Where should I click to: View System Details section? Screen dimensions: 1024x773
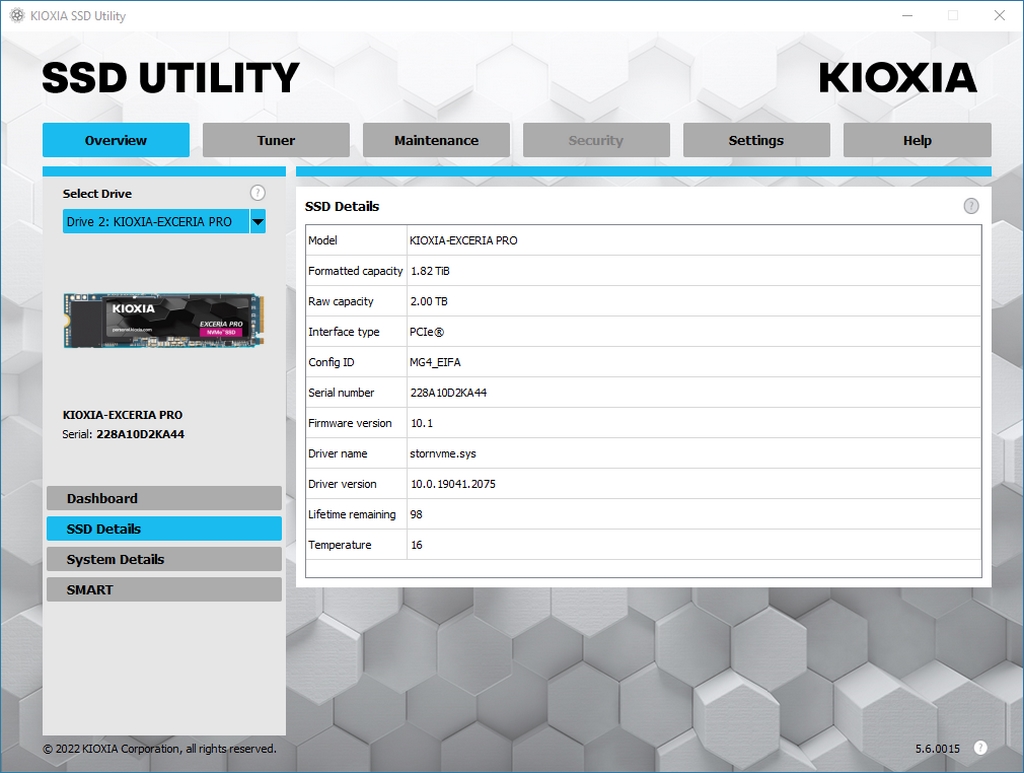[164, 559]
